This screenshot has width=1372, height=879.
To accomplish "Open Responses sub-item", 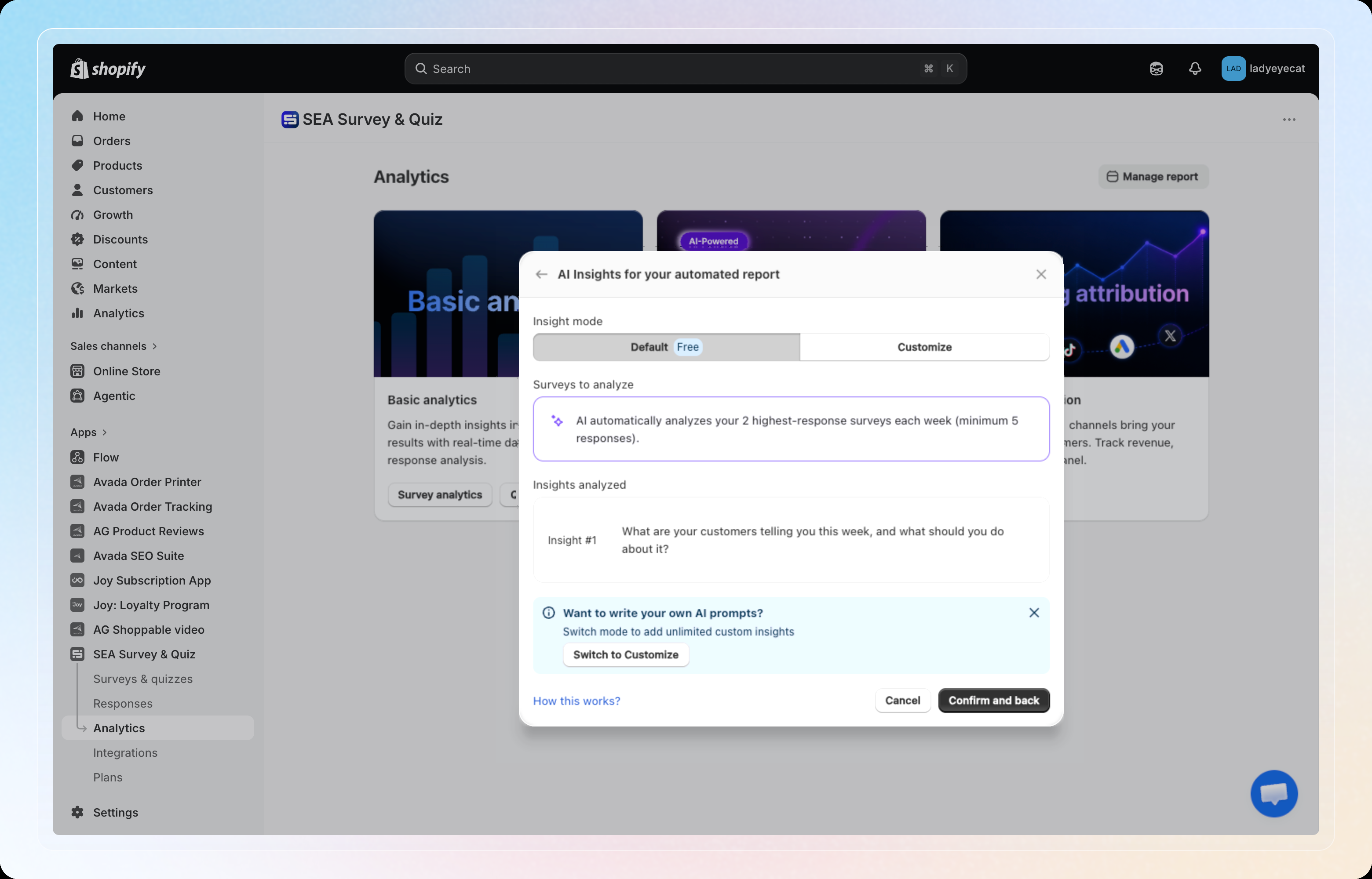I will click(x=123, y=703).
